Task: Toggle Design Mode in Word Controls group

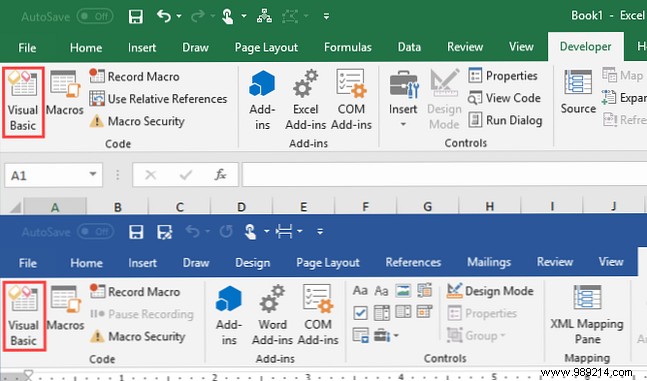Action: coord(490,291)
